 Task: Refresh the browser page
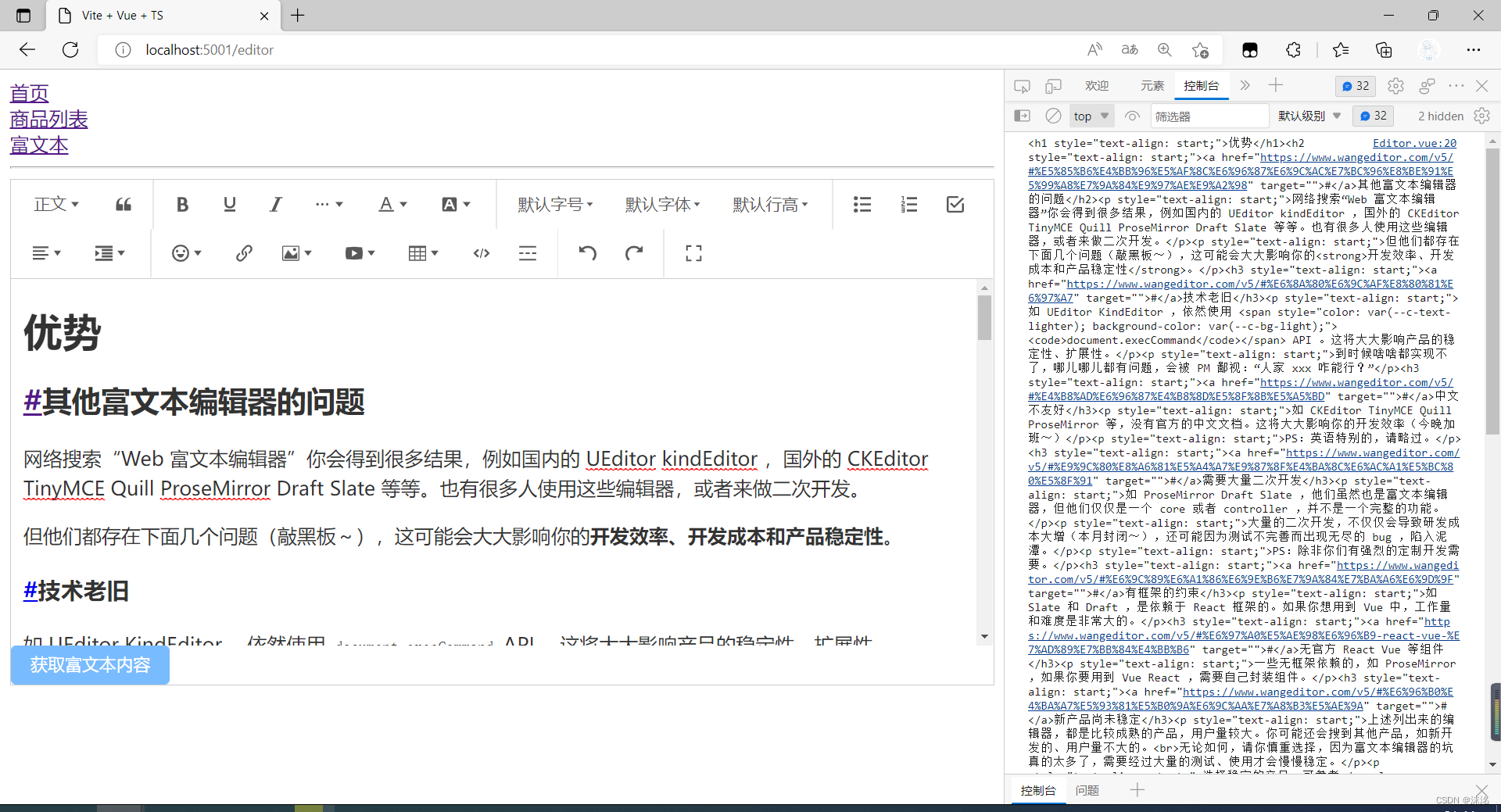(x=70, y=50)
